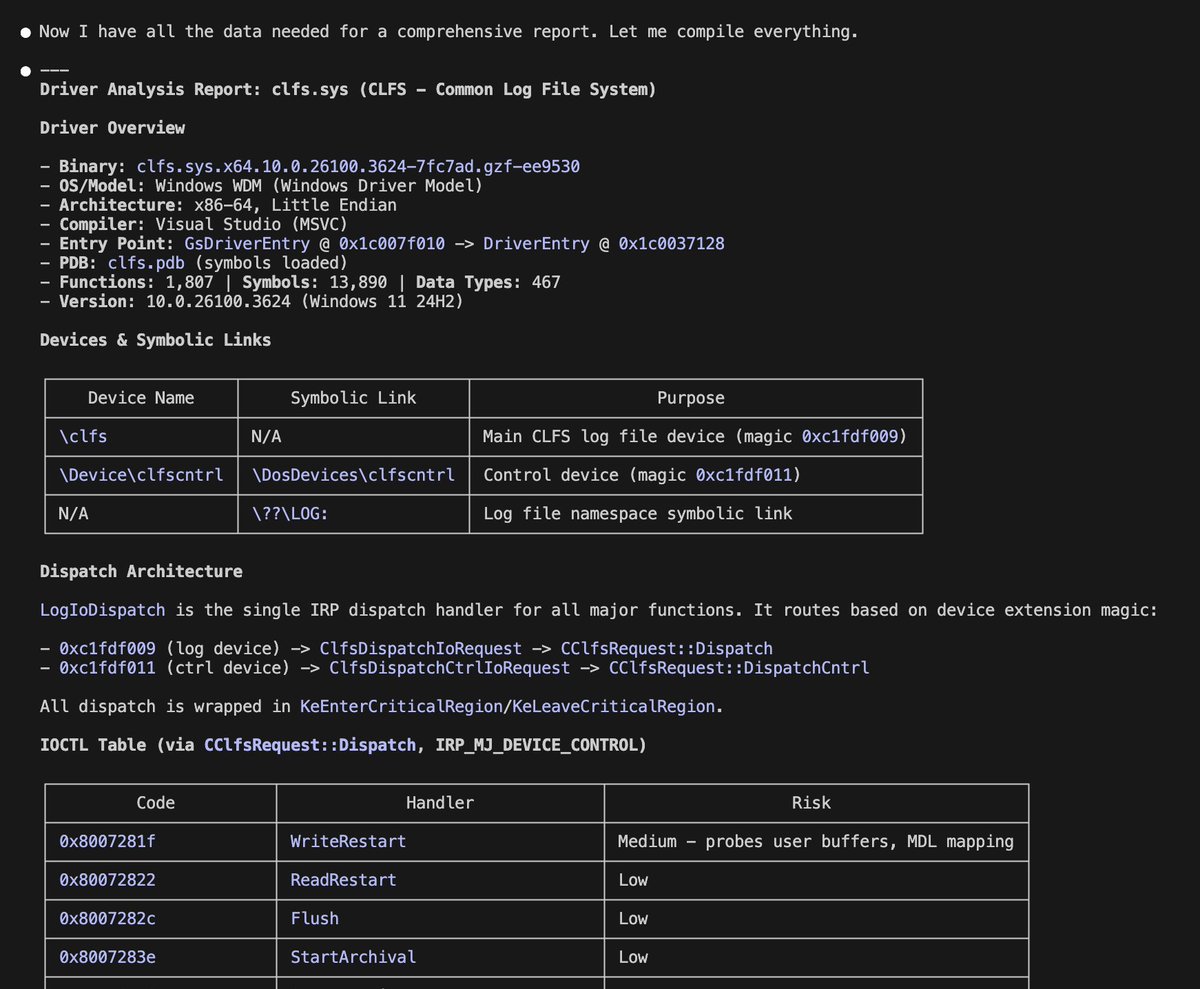Select the IOCTL code 0x80072822
Screen dimensions: 1200x989
pyautogui.click(x=107, y=879)
